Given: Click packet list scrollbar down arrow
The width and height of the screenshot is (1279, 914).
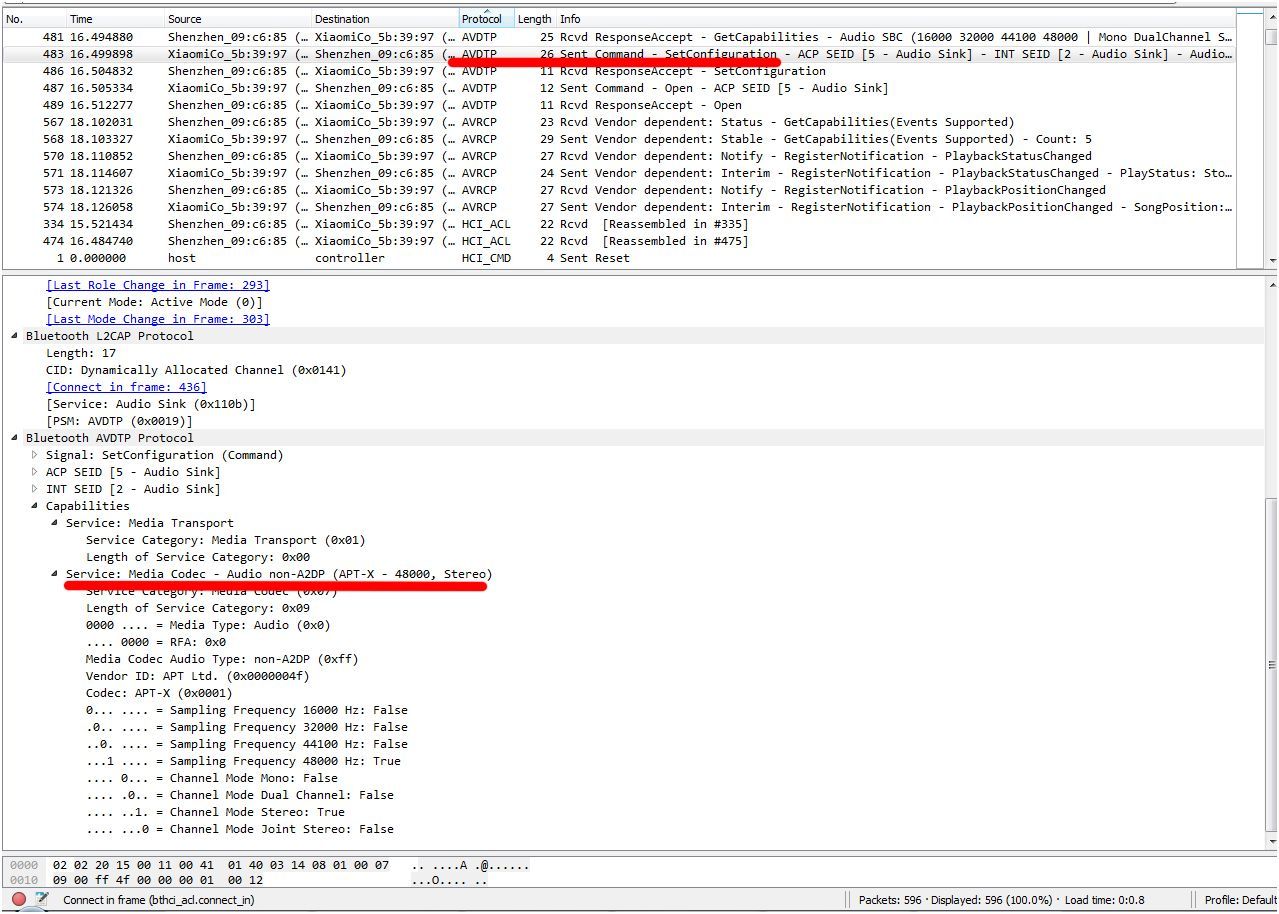Looking at the screenshot, I should pyautogui.click(x=1272, y=260).
